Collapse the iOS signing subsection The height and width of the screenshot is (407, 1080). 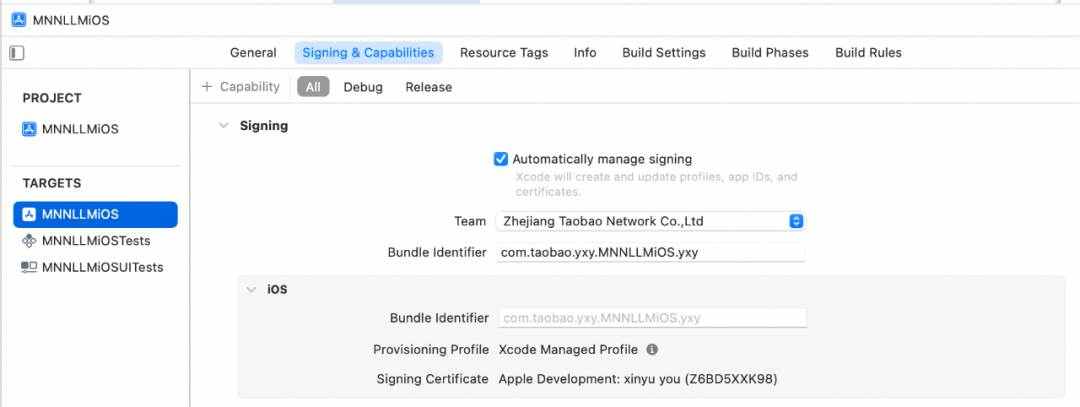pyautogui.click(x=251, y=289)
